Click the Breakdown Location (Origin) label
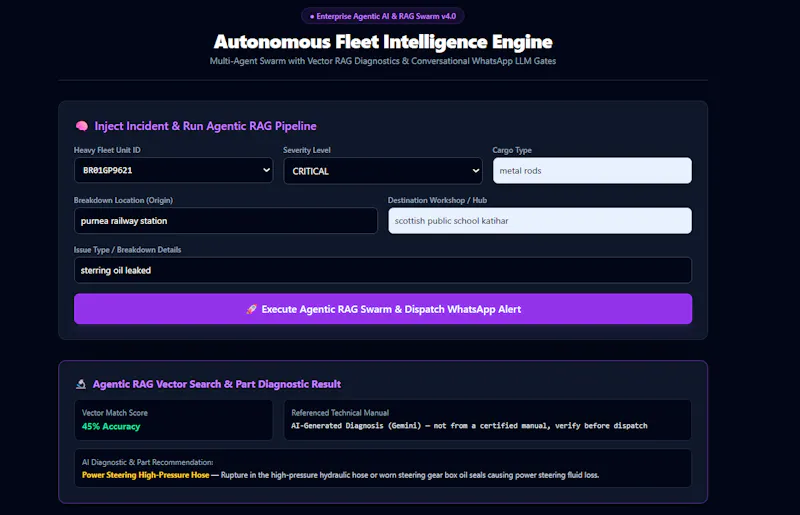The height and width of the screenshot is (515, 800). pyautogui.click(x=123, y=200)
